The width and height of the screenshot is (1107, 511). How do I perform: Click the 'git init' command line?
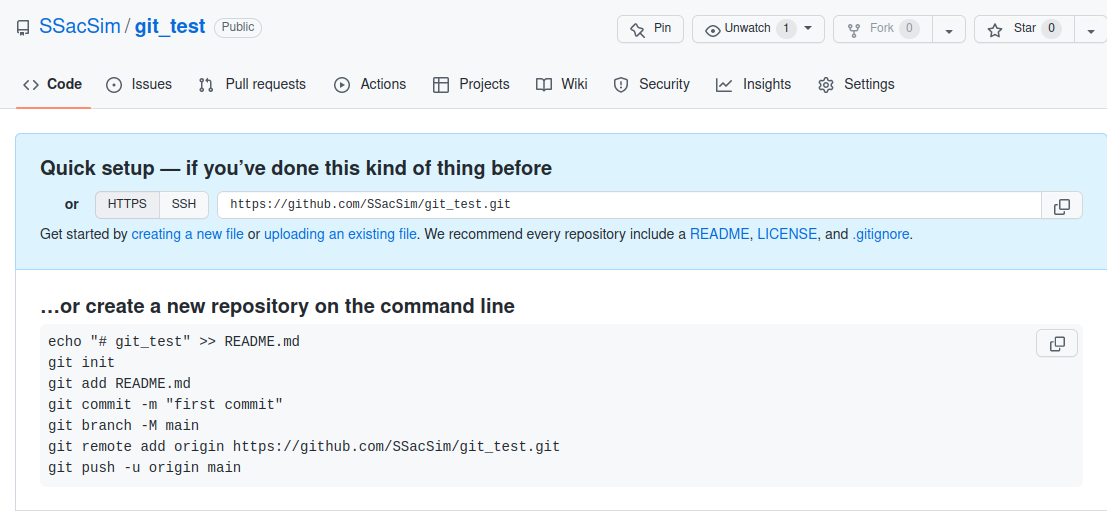point(81,363)
